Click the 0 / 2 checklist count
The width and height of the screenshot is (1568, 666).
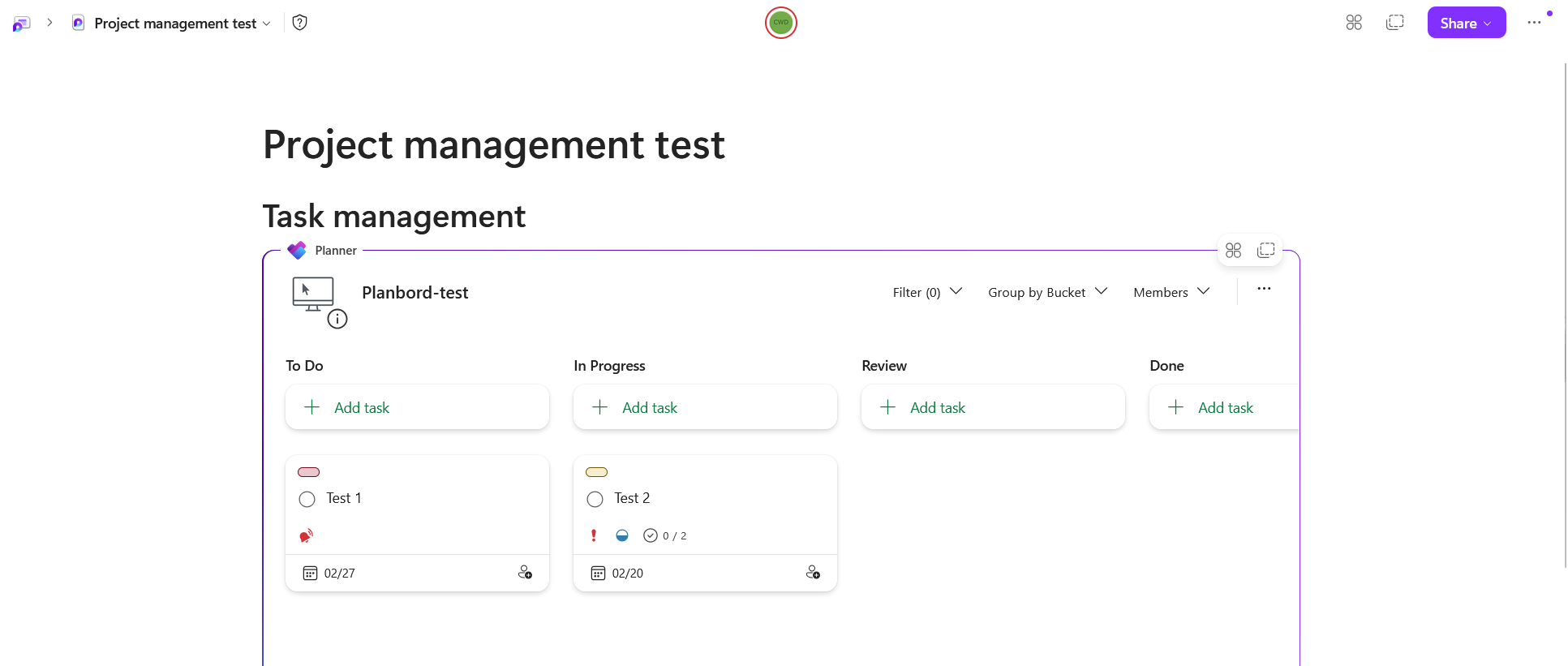tap(674, 536)
